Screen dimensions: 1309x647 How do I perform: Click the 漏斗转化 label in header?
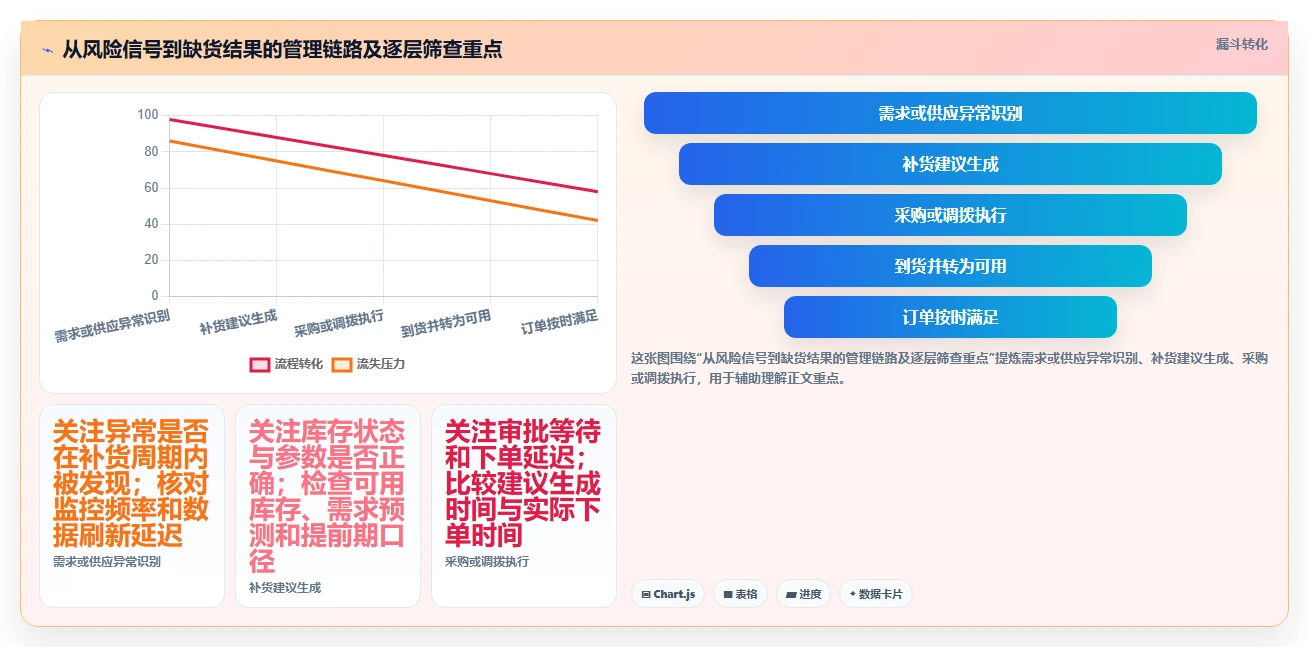pyautogui.click(x=1241, y=45)
